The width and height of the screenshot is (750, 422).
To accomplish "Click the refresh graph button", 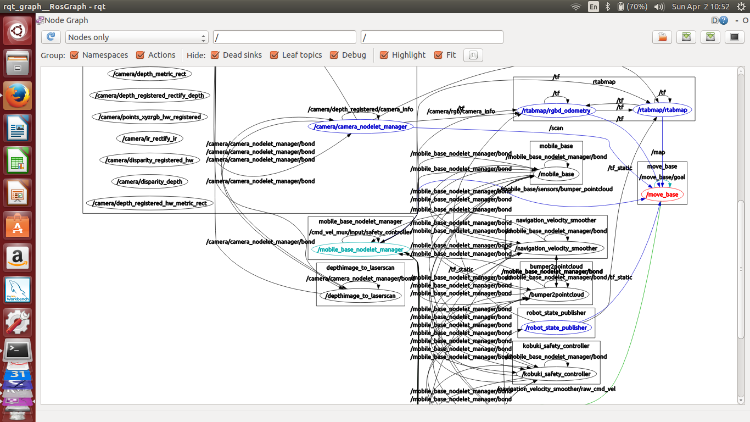I will [50, 37].
